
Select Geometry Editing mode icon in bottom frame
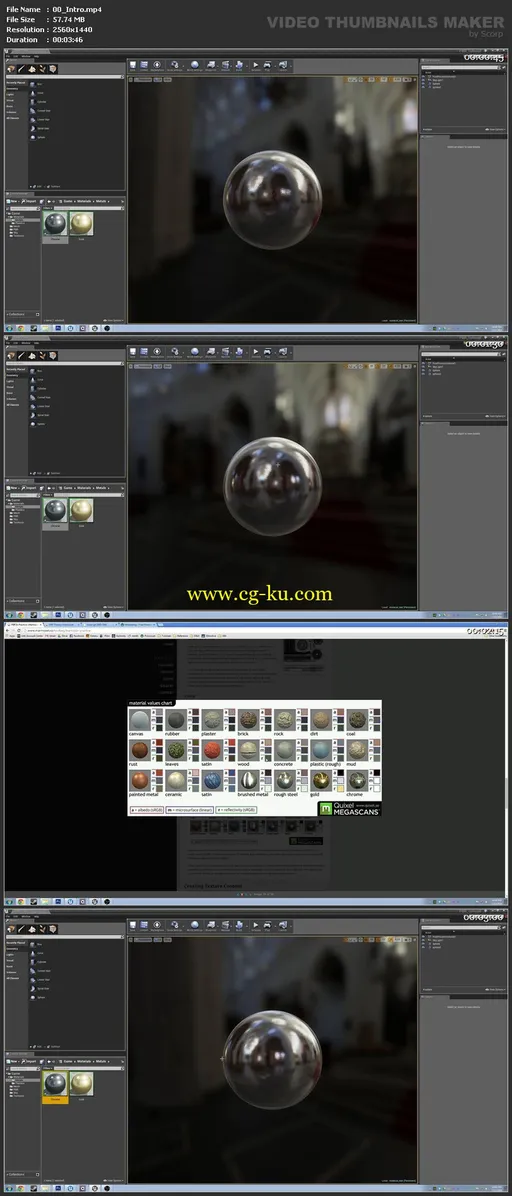click(53, 928)
